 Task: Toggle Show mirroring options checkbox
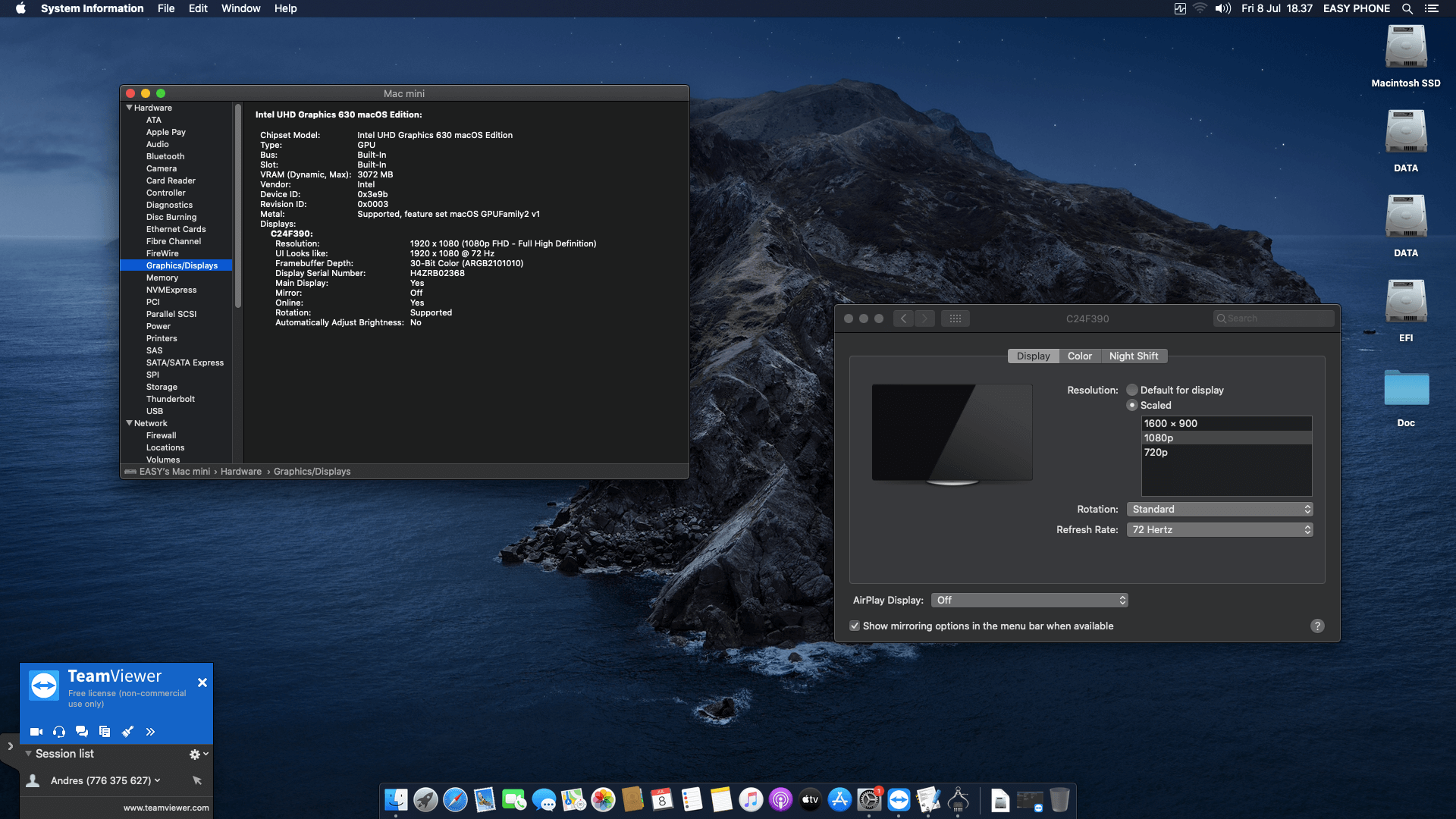pyautogui.click(x=855, y=626)
